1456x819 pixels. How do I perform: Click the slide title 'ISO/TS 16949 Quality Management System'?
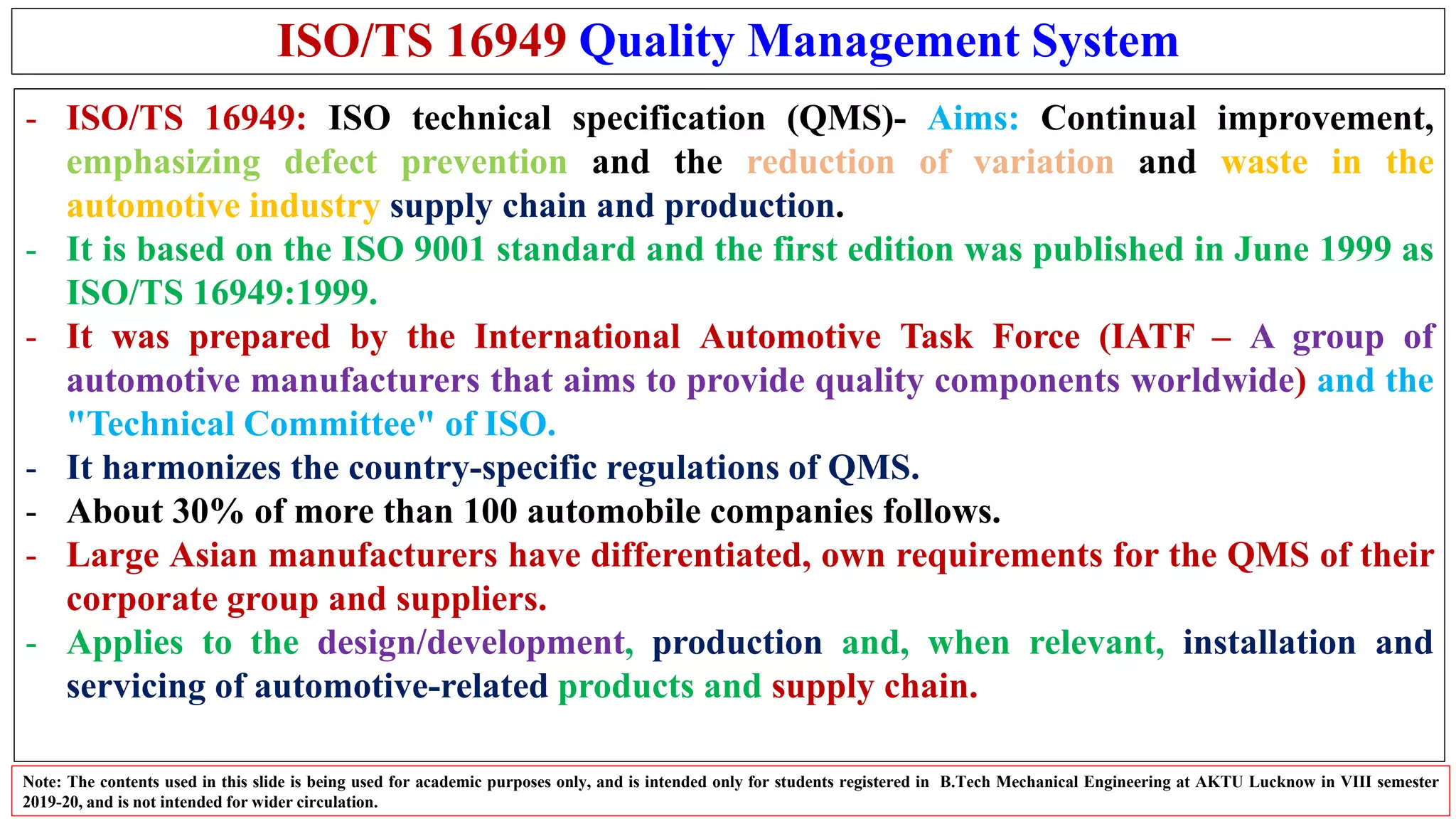click(x=727, y=41)
